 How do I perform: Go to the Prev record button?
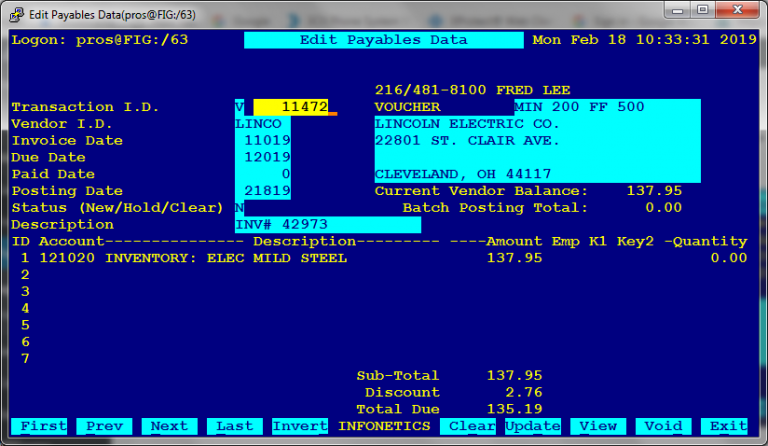(103, 426)
